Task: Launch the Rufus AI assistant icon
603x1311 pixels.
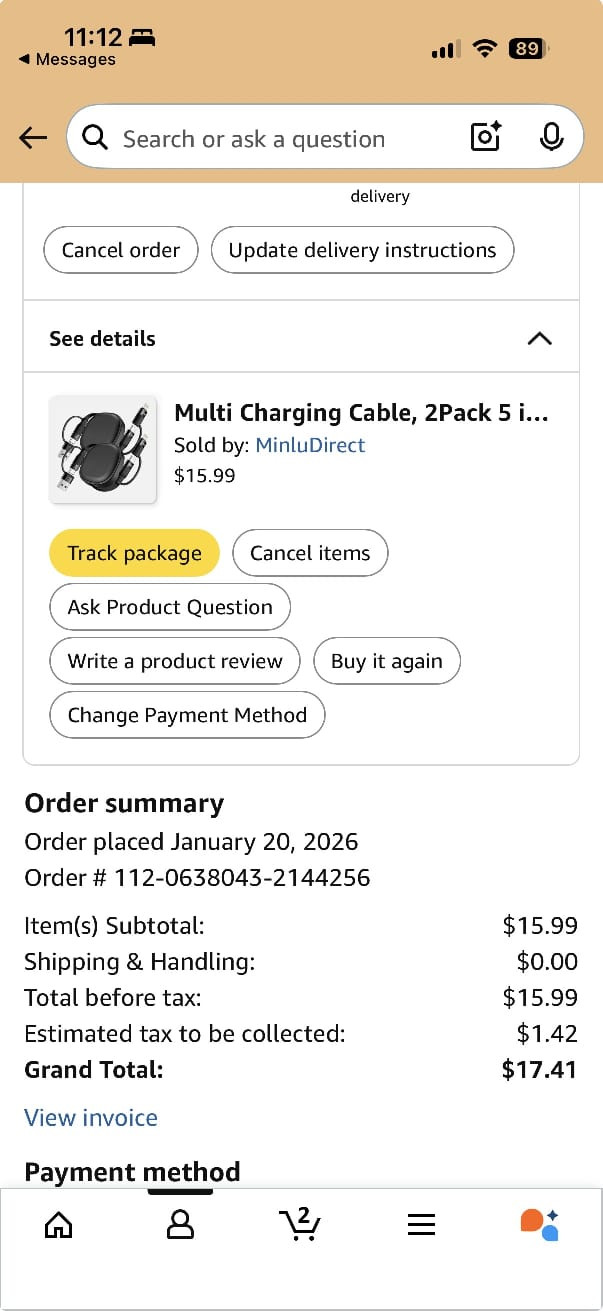Action: 540,1224
